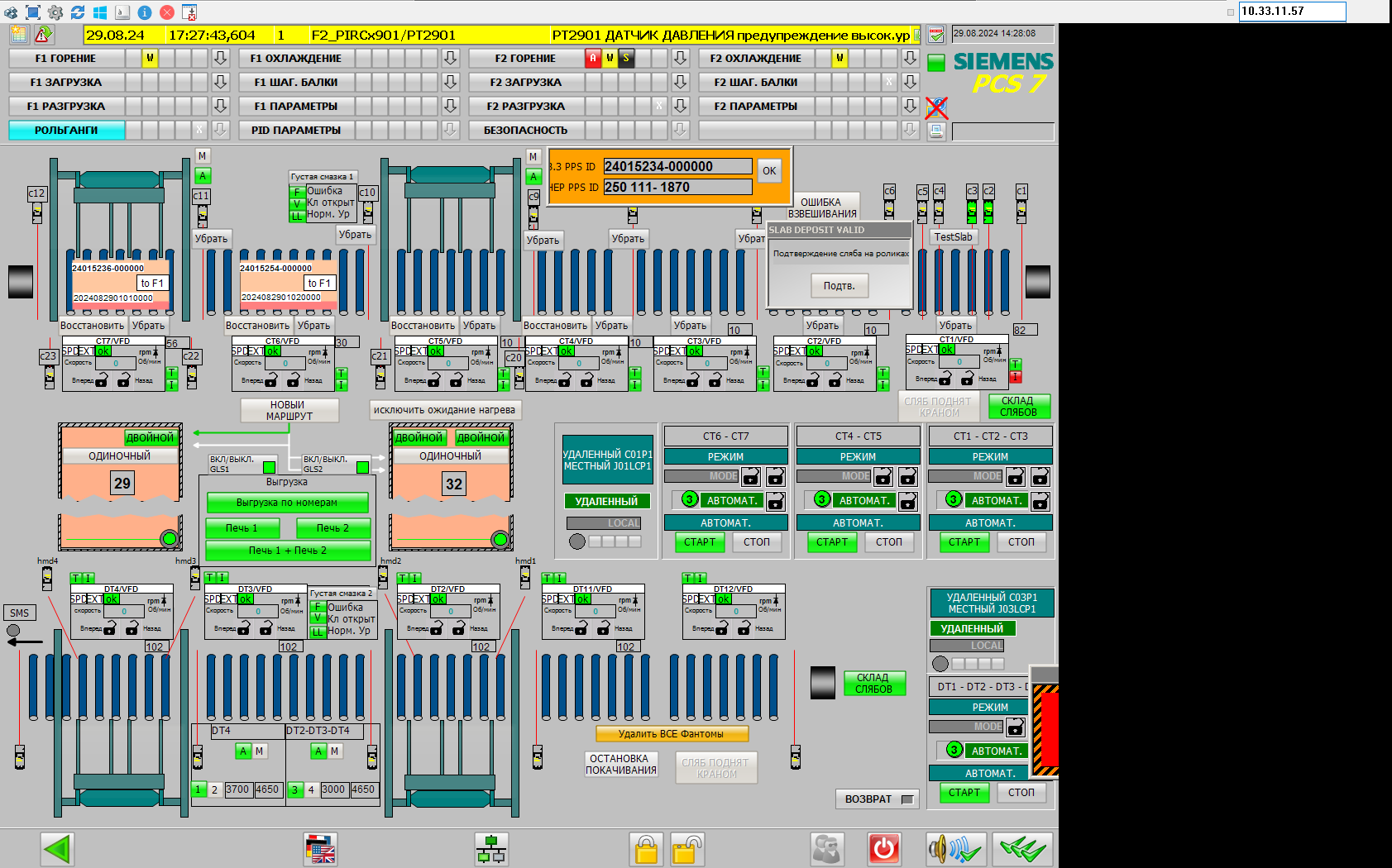Open the PID ПАРАМЕТРЫ screen
This screenshot has width=1392, height=868.
pyautogui.click(x=296, y=130)
